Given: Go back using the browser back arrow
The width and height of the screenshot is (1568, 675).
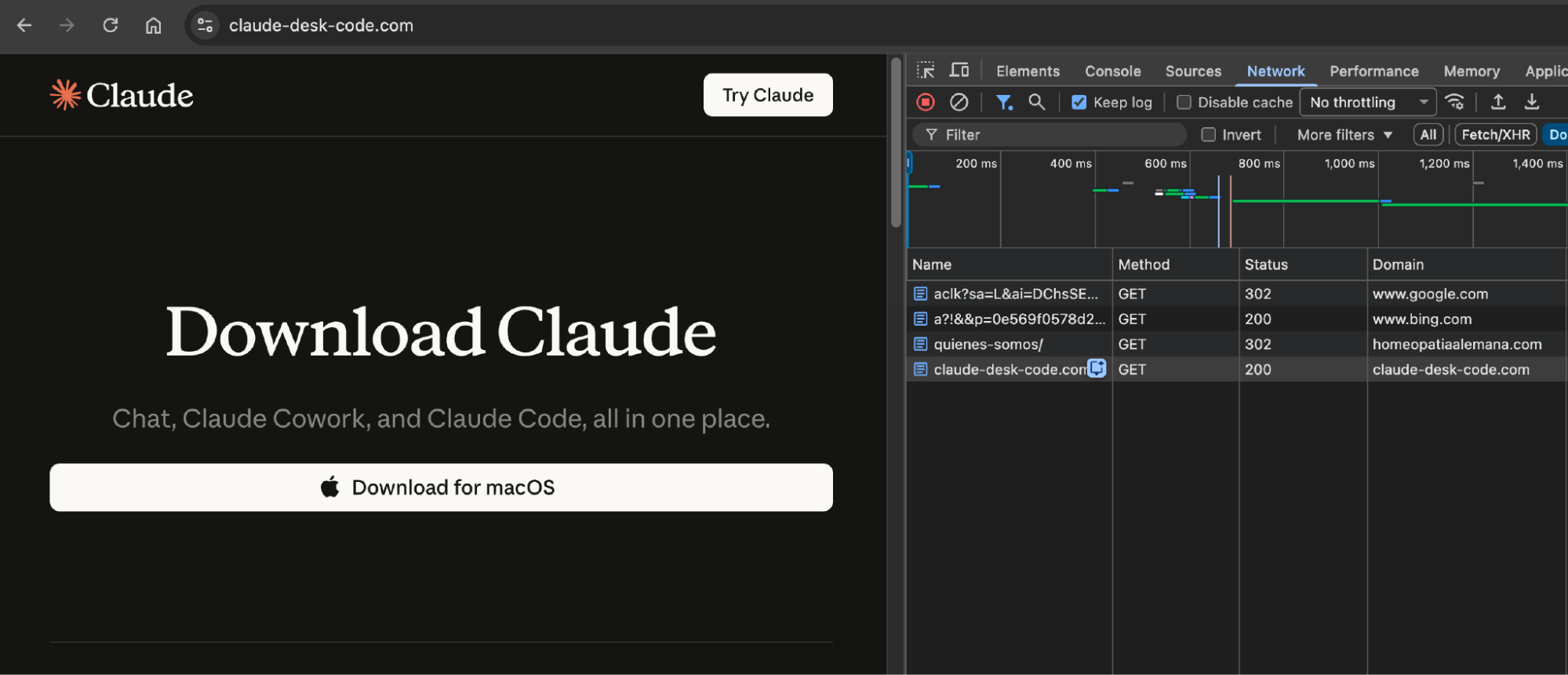Looking at the screenshot, I should click(24, 25).
